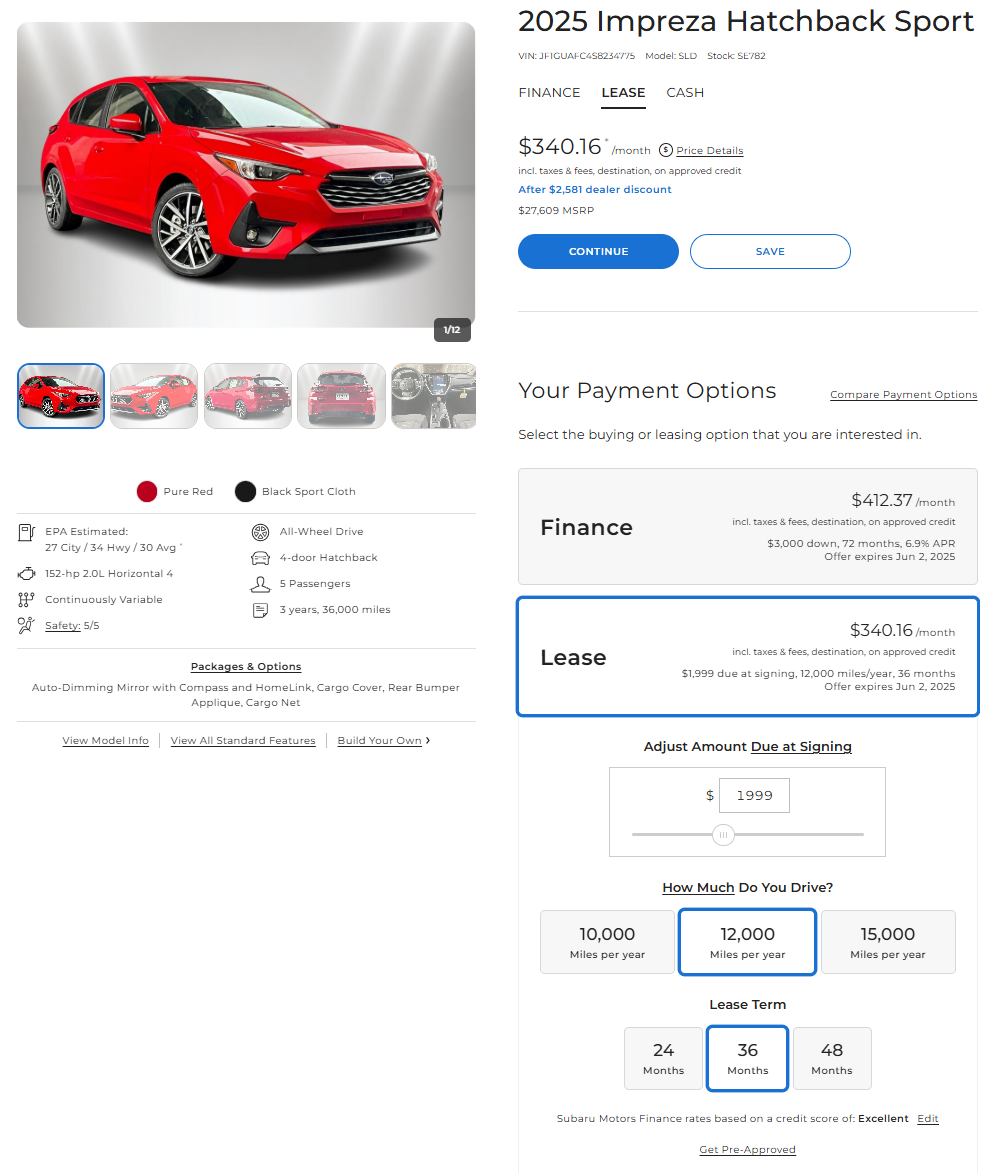Select the Pure Red color swatch
This screenshot has height=1173, width=998.
(x=147, y=491)
